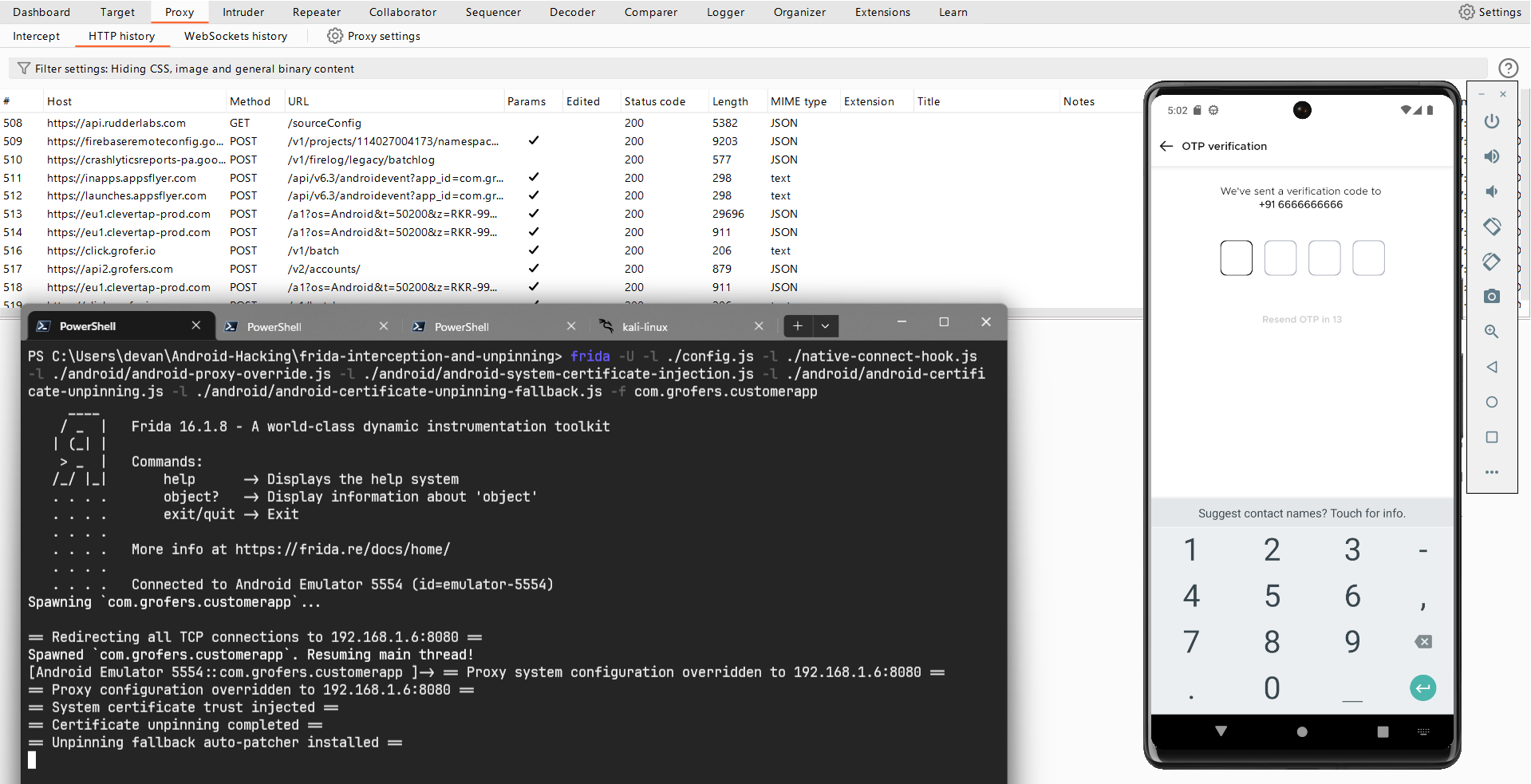Tap backspace key on phone keypad
1531x784 pixels.
pos(1423,641)
